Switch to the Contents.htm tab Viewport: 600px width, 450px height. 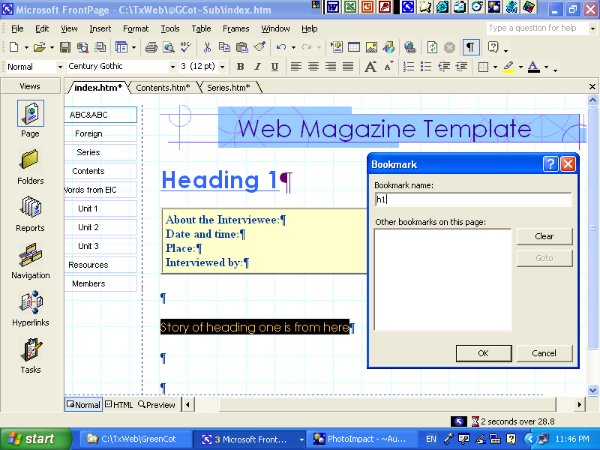tap(163, 88)
